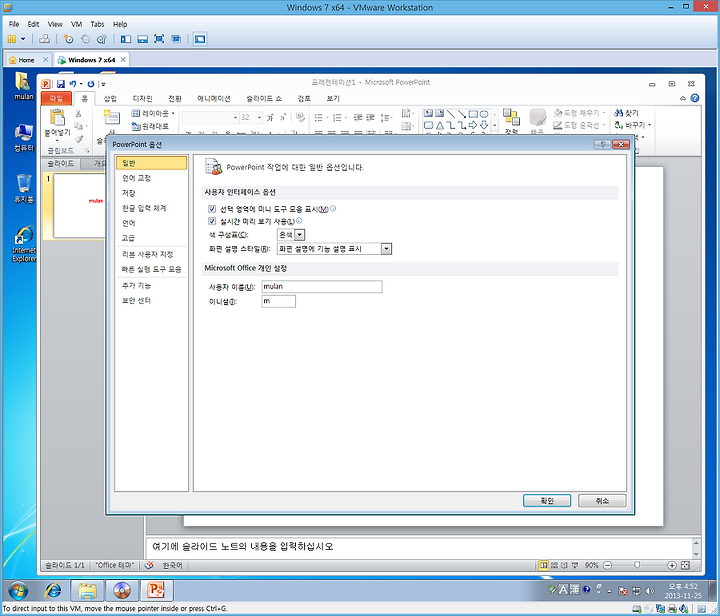Open the ScreenTip style (화면 설명 스타일) dropdown
This screenshot has width=720, height=616.
[386, 249]
